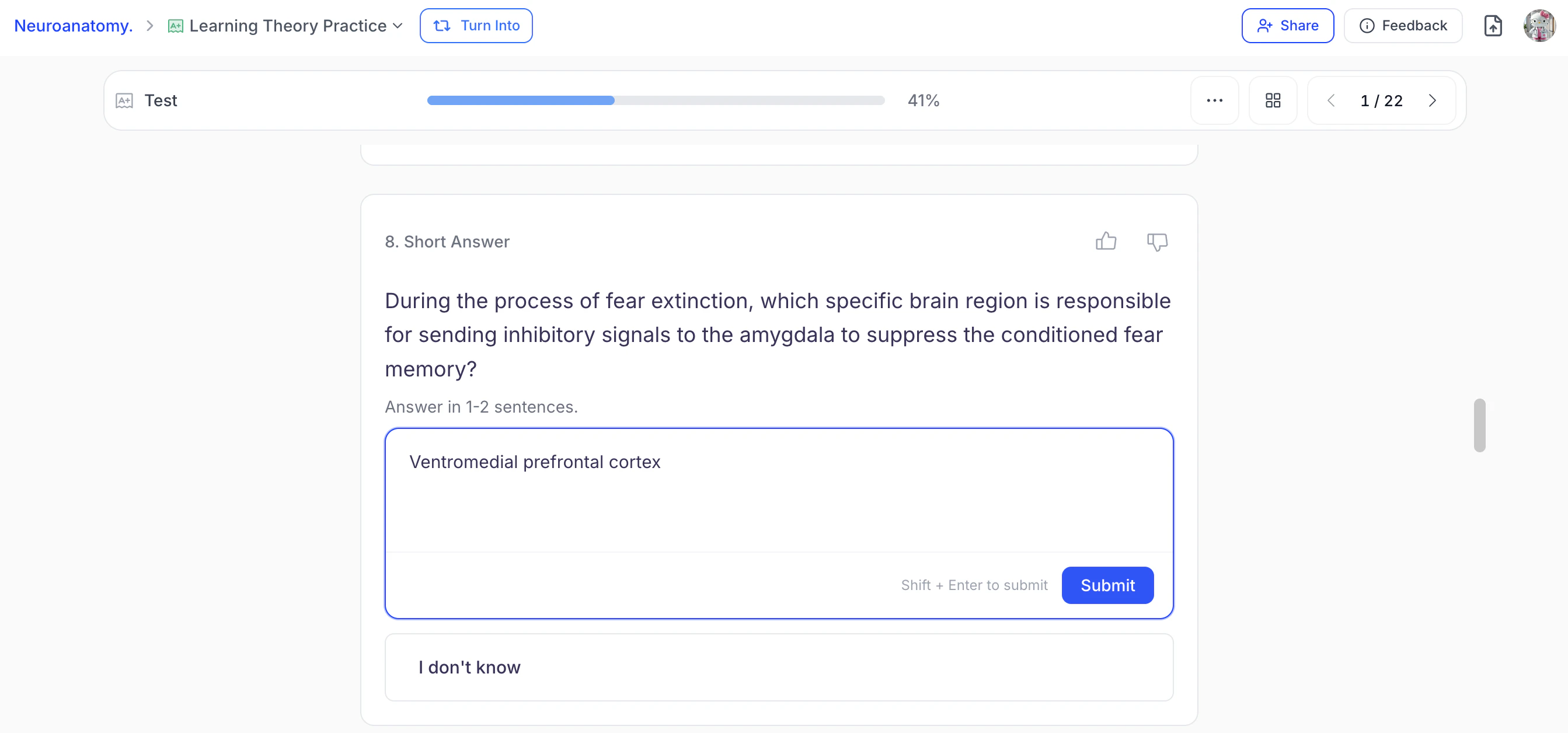Open the user profile avatar
The image size is (1568, 733).
click(x=1539, y=26)
